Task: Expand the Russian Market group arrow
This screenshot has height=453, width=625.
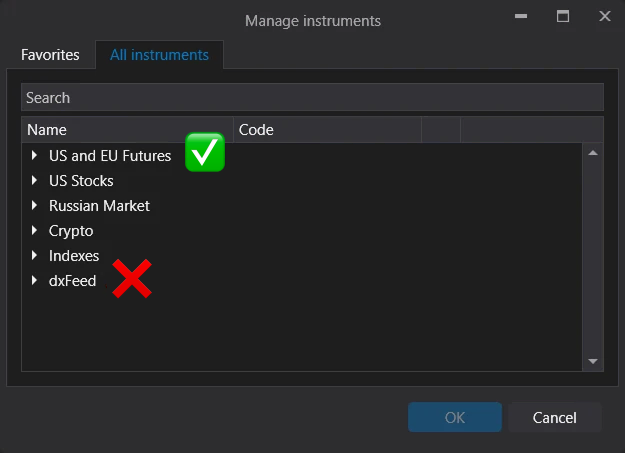Action: tap(34, 206)
